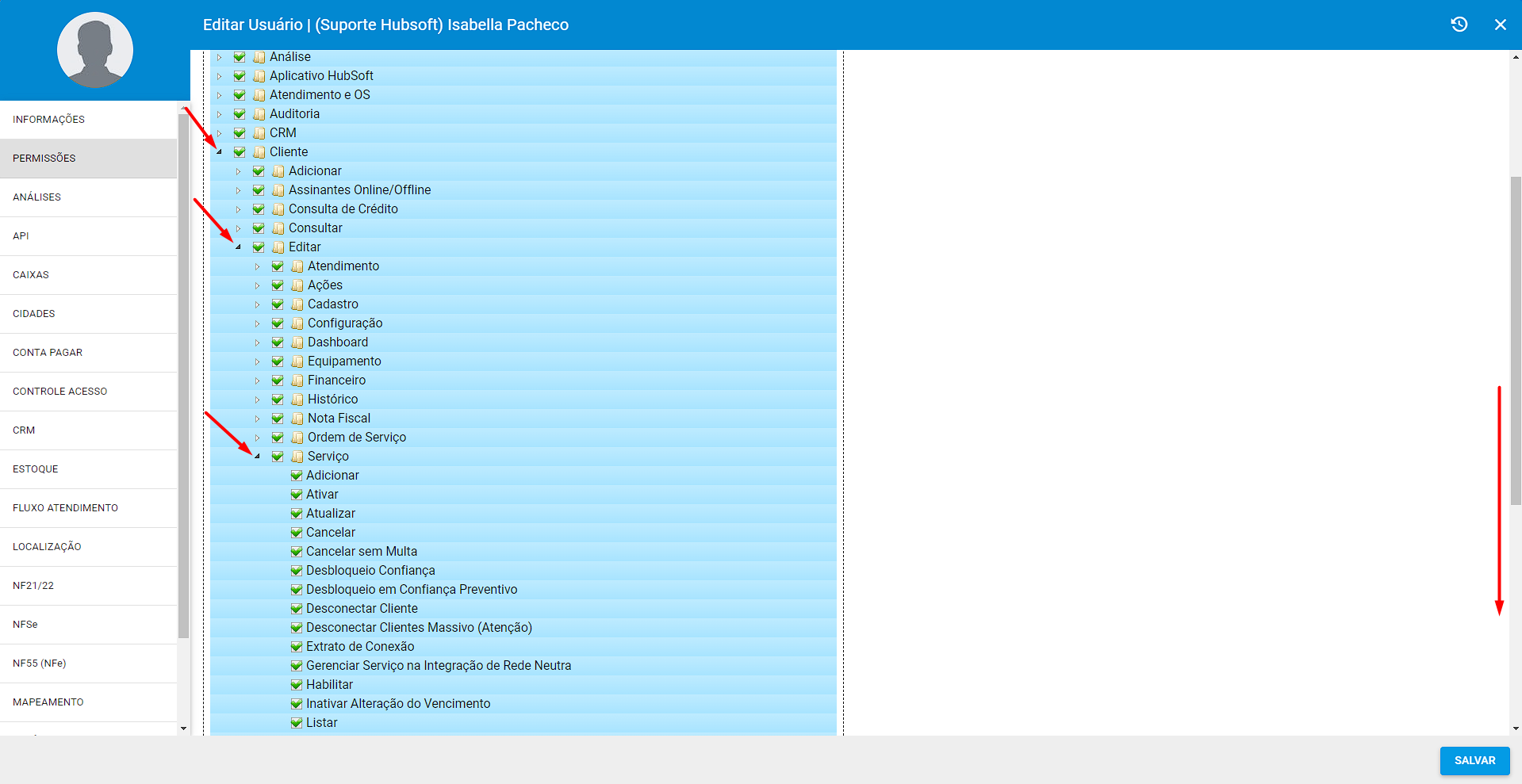1522x784 pixels.
Task: Uncheck the Cancelar sem Multa checkbox
Action: pyautogui.click(x=297, y=552)
